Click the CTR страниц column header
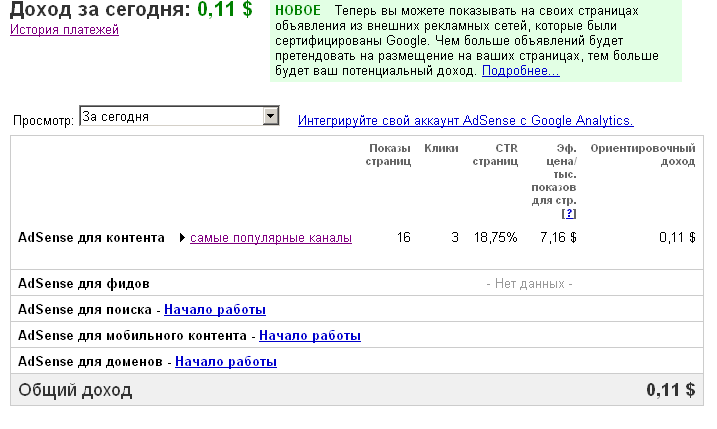 pos(495,155)
